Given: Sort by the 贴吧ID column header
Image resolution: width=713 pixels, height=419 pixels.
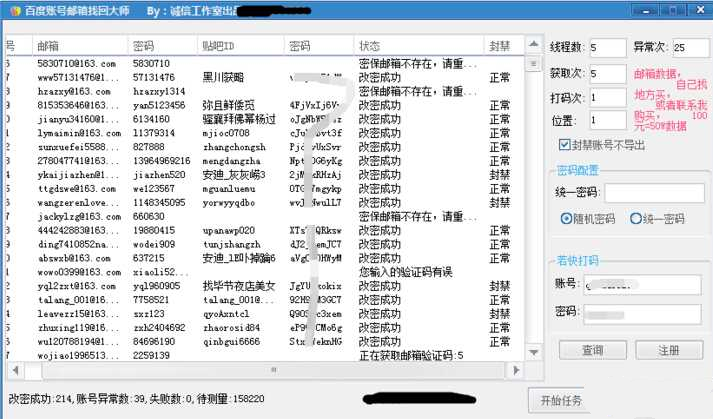Looking at the screenshot, I should coord(241,46).
